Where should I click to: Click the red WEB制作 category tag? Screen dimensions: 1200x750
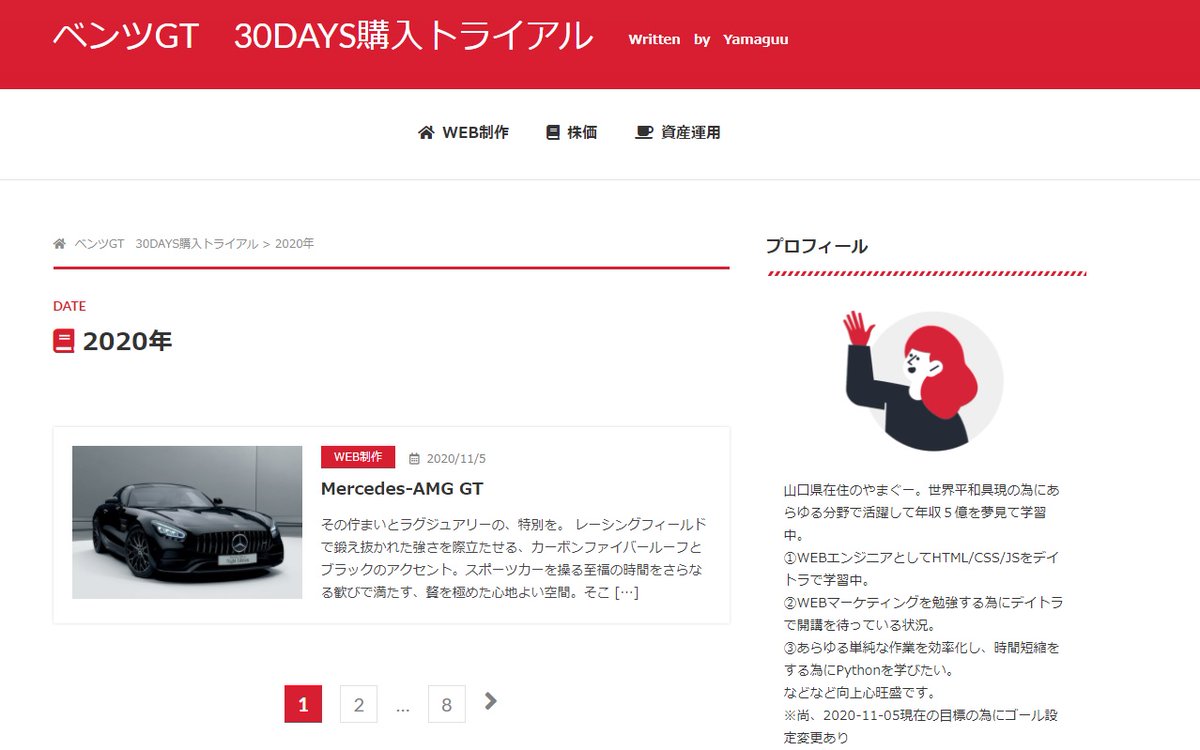click(358, 457)
